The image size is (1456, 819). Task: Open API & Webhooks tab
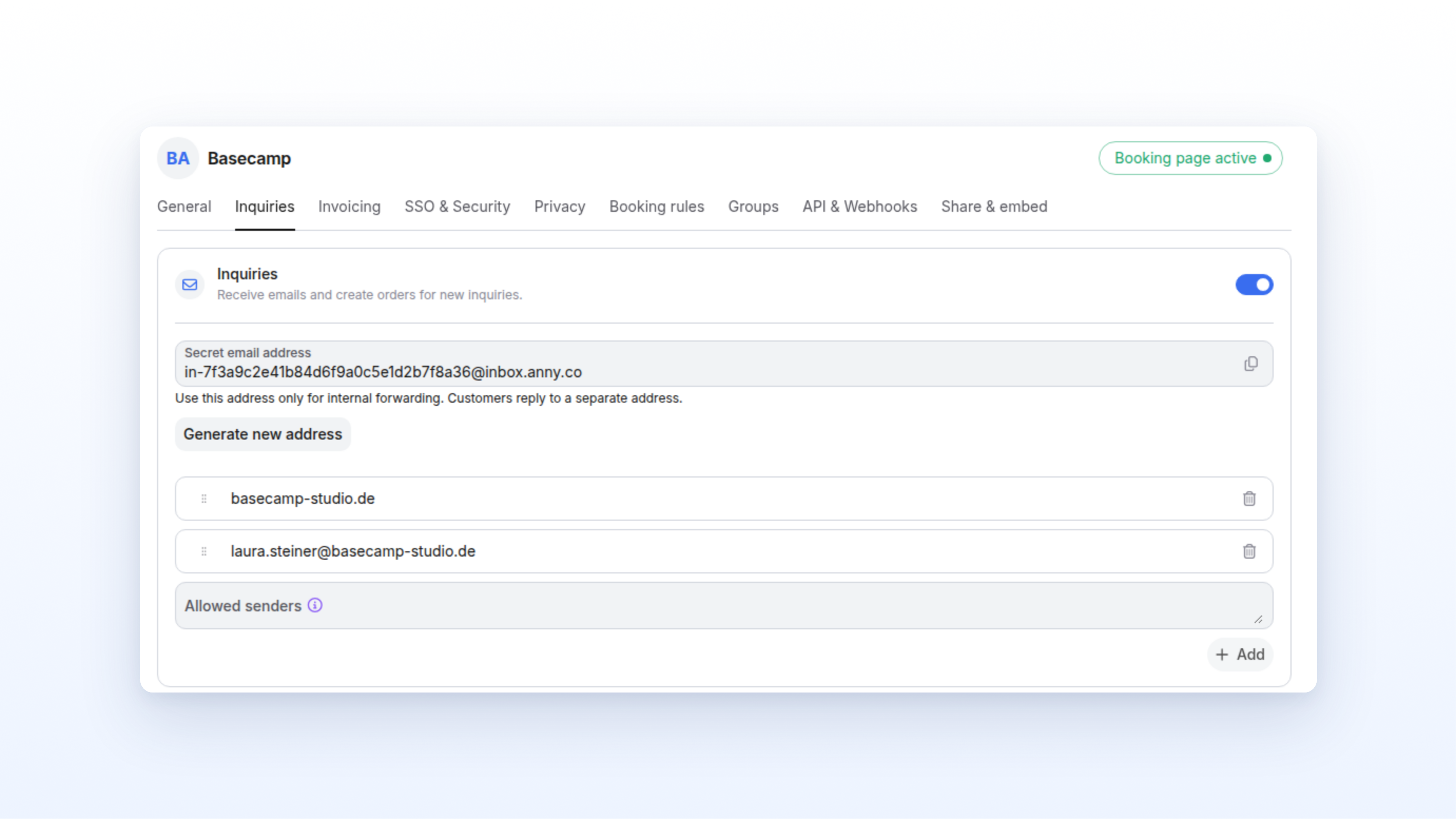pyautogui.click(x=860, y=207)
